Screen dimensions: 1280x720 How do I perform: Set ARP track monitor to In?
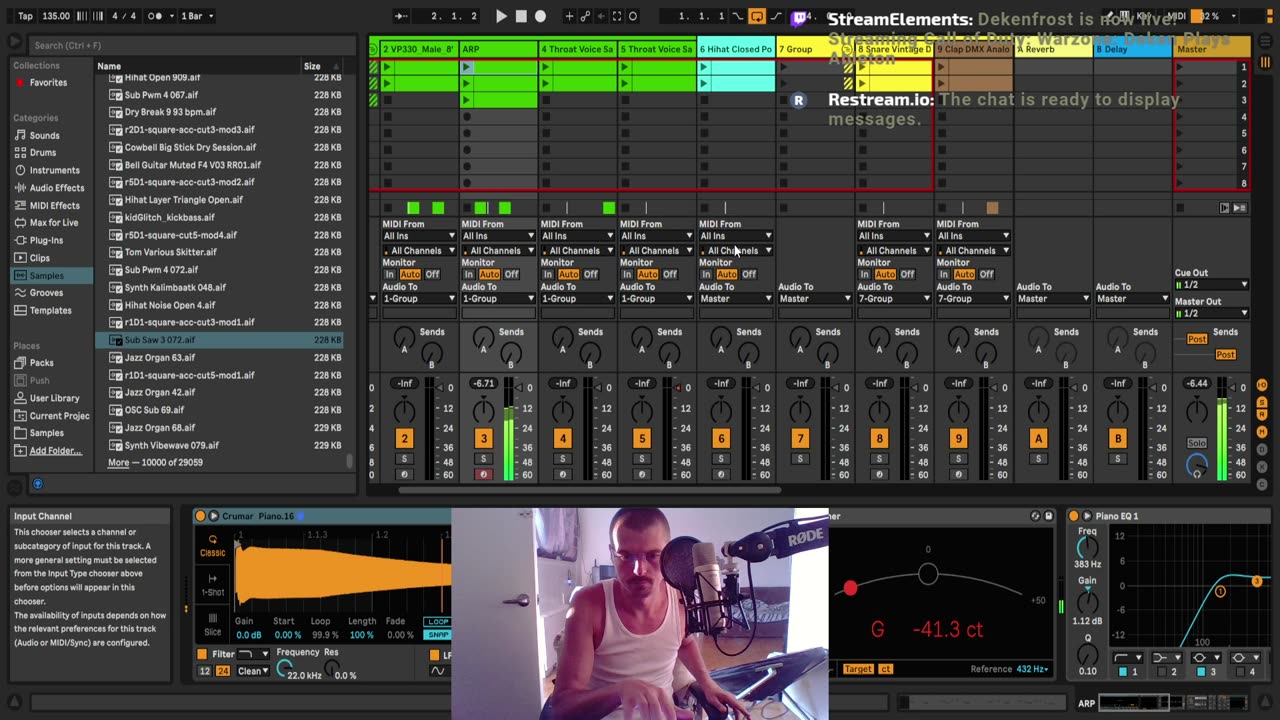(x=468, y=274)
